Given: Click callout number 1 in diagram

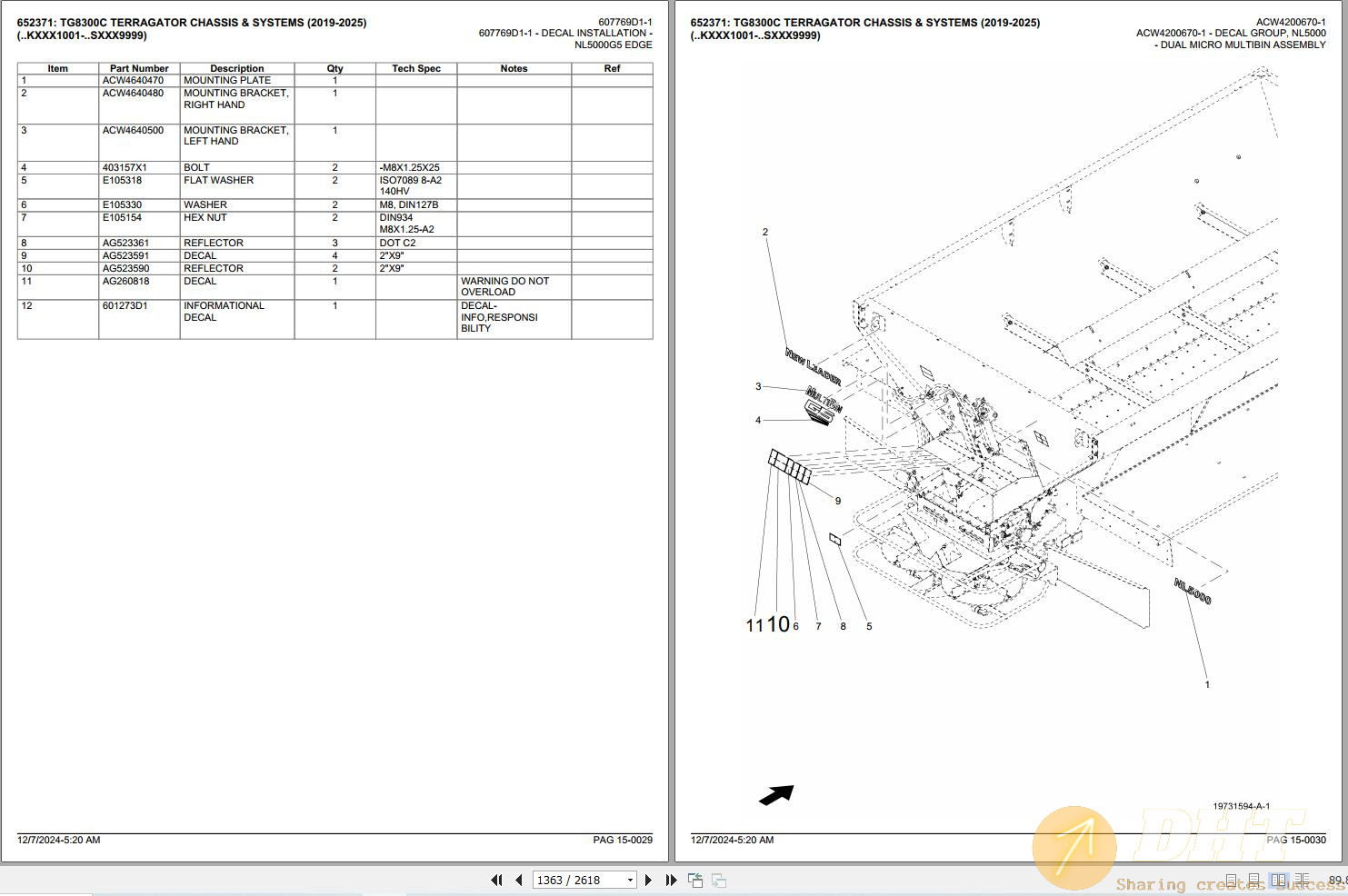Looking at the screenshot, I should coord(1207,684).
